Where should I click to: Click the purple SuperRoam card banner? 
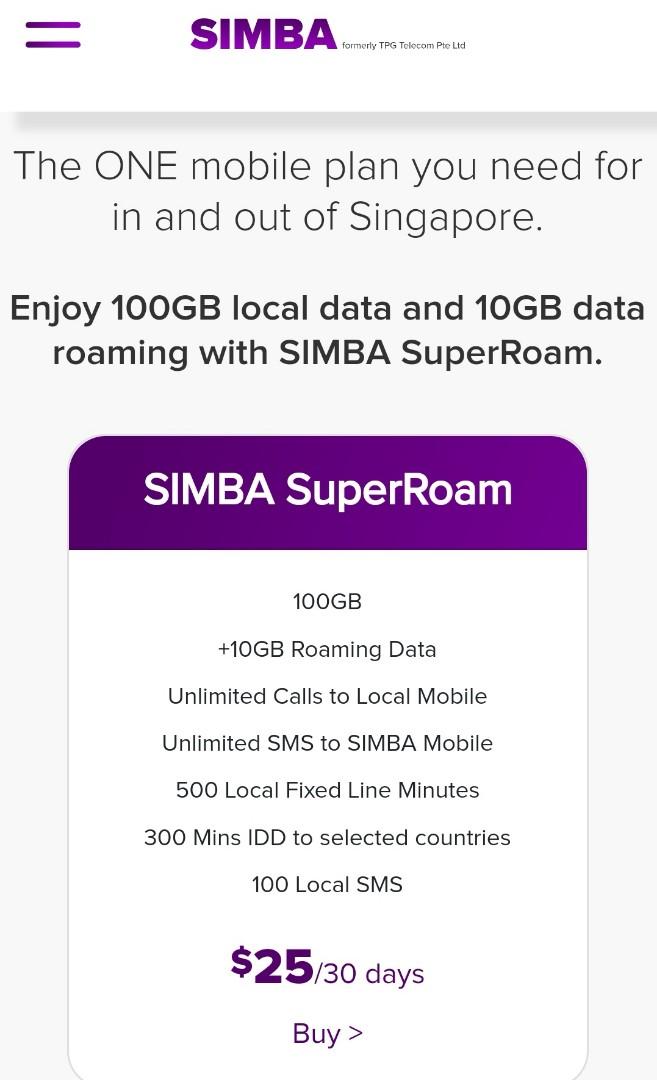click(327, 490)
